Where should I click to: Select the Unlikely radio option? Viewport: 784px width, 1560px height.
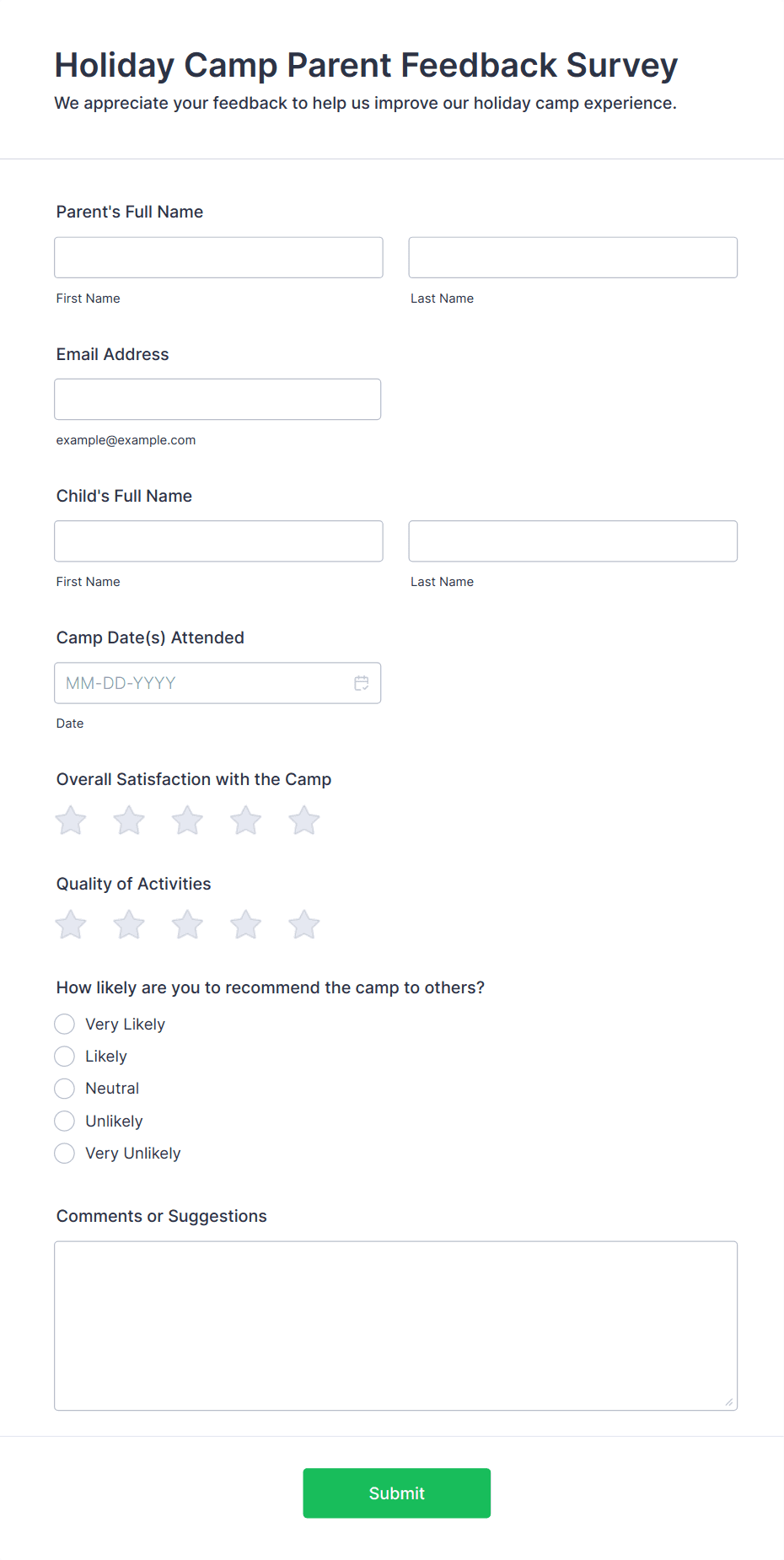coord(65,1122)
